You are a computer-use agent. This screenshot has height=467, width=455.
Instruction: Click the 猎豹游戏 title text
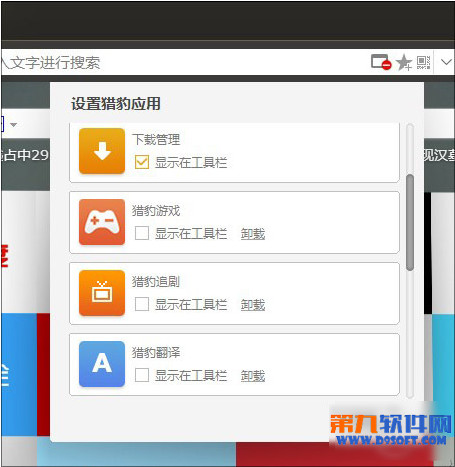[x=156, y=210]
